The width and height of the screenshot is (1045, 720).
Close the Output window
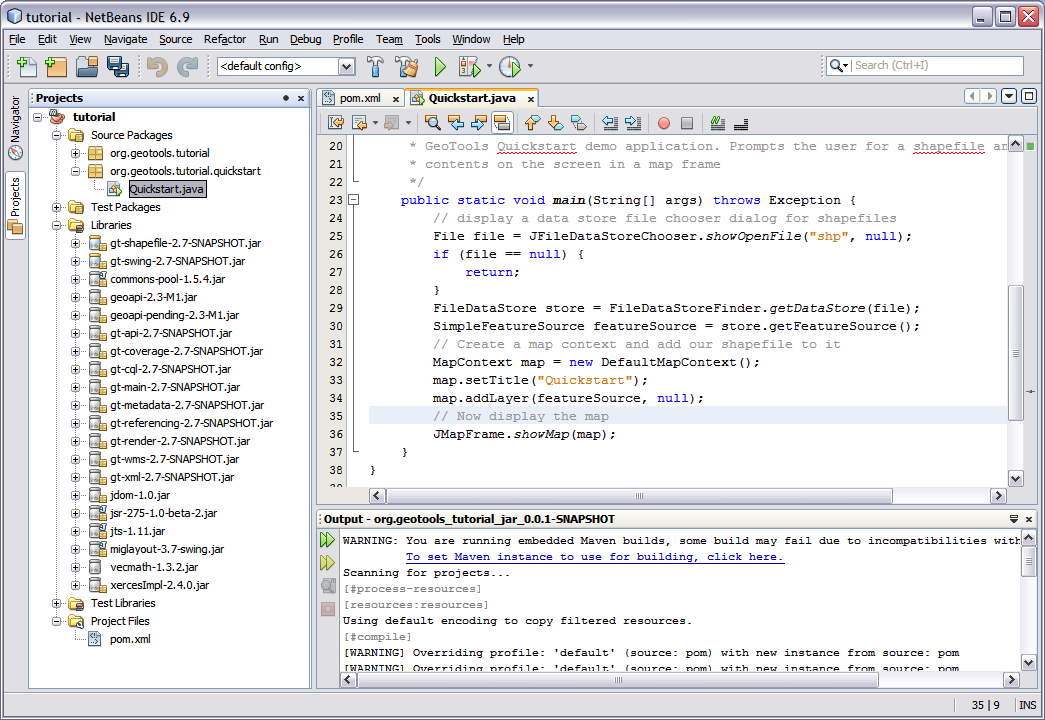click(1029, 519)
